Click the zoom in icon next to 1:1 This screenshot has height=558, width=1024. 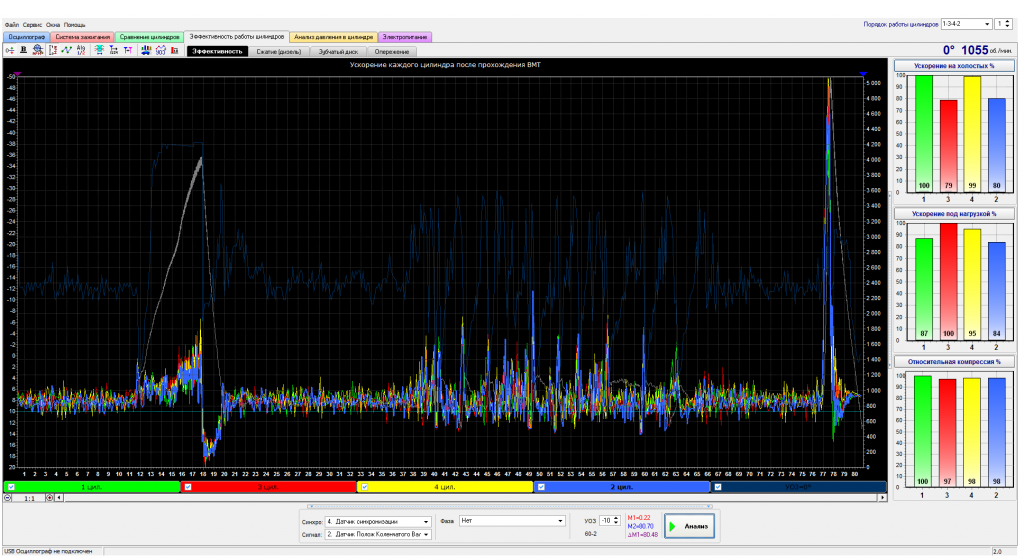[x=50, y=498]
